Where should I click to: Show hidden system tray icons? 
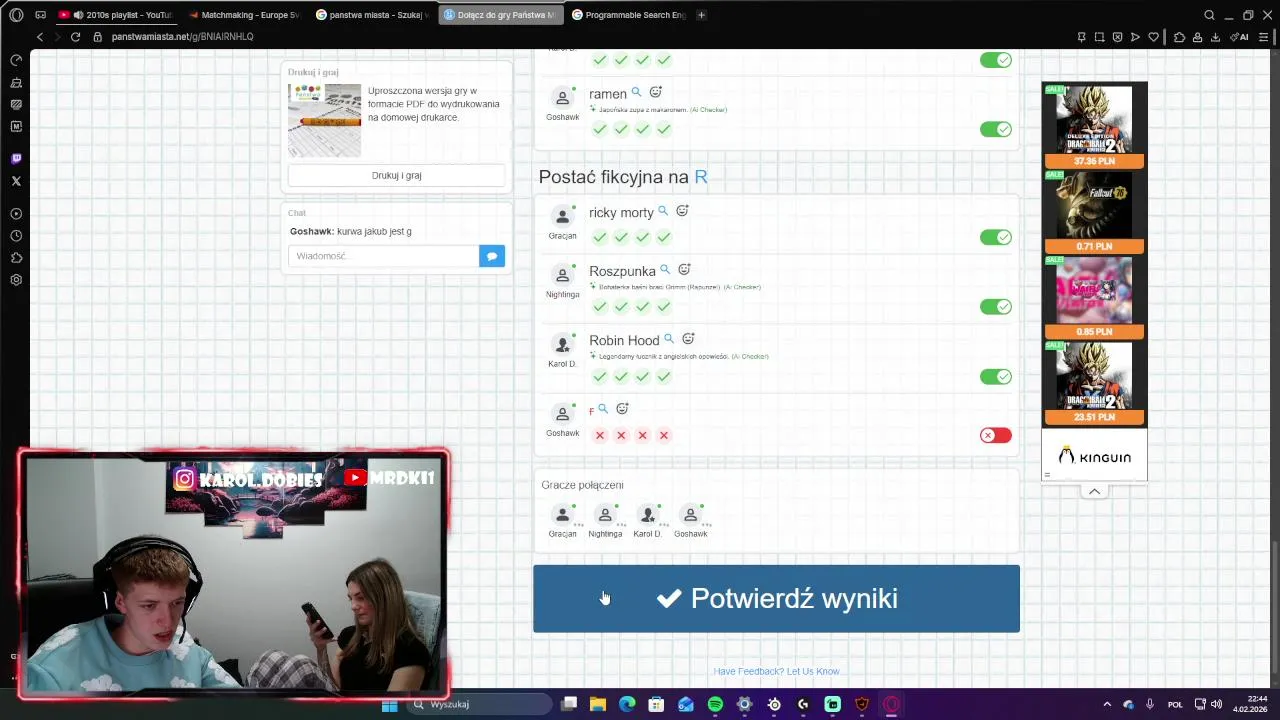click(x=1107, y=704)
